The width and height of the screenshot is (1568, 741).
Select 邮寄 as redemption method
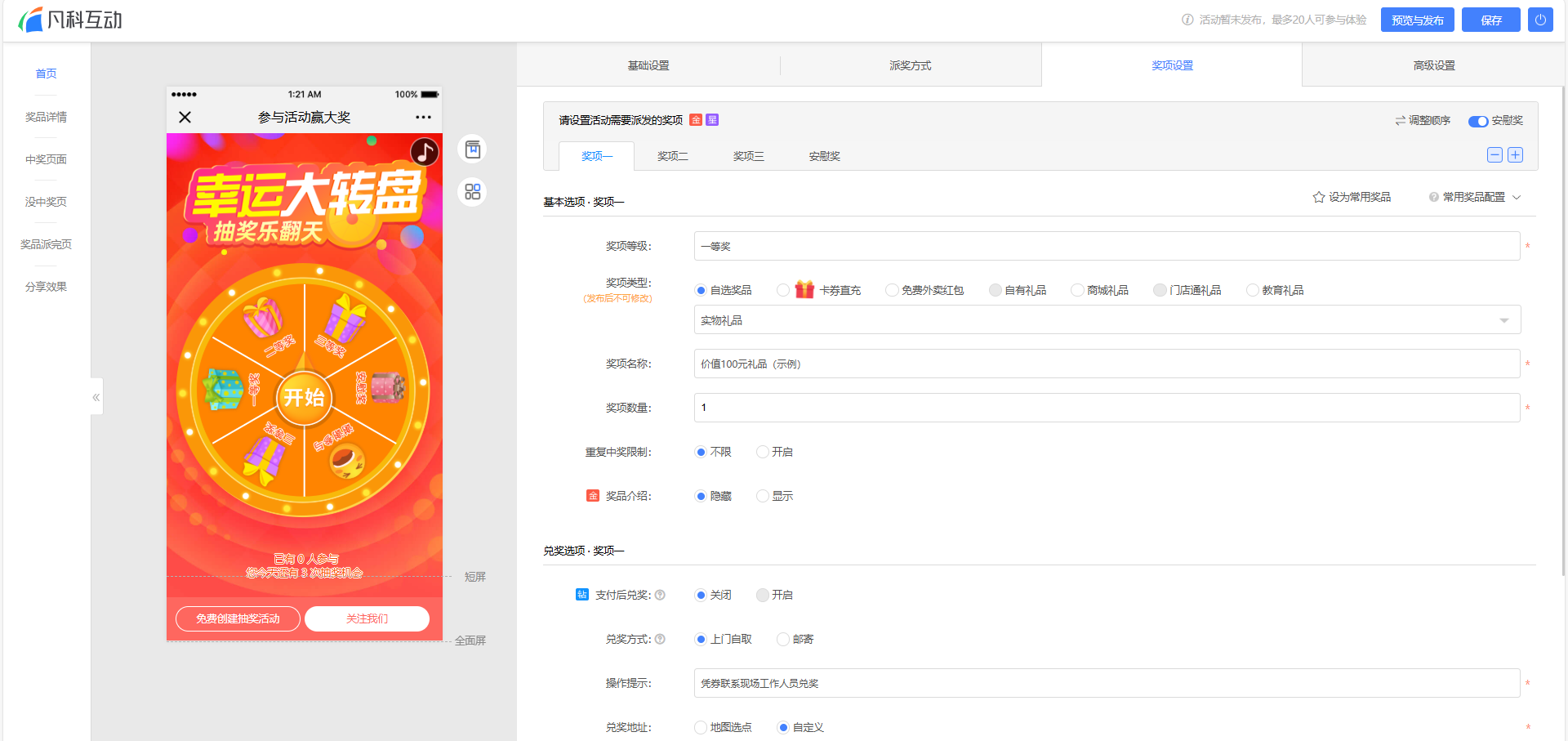coord(783,639)
